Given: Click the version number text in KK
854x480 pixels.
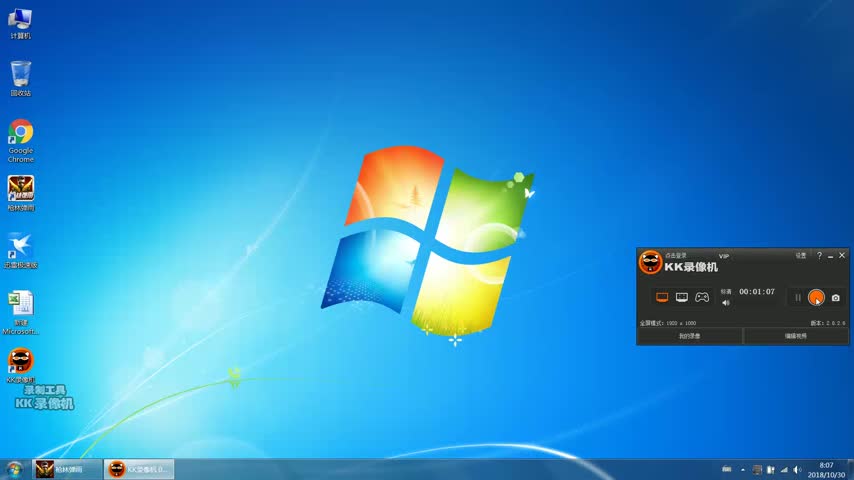Looking at the screenshot, I should [x=828, y=323].
